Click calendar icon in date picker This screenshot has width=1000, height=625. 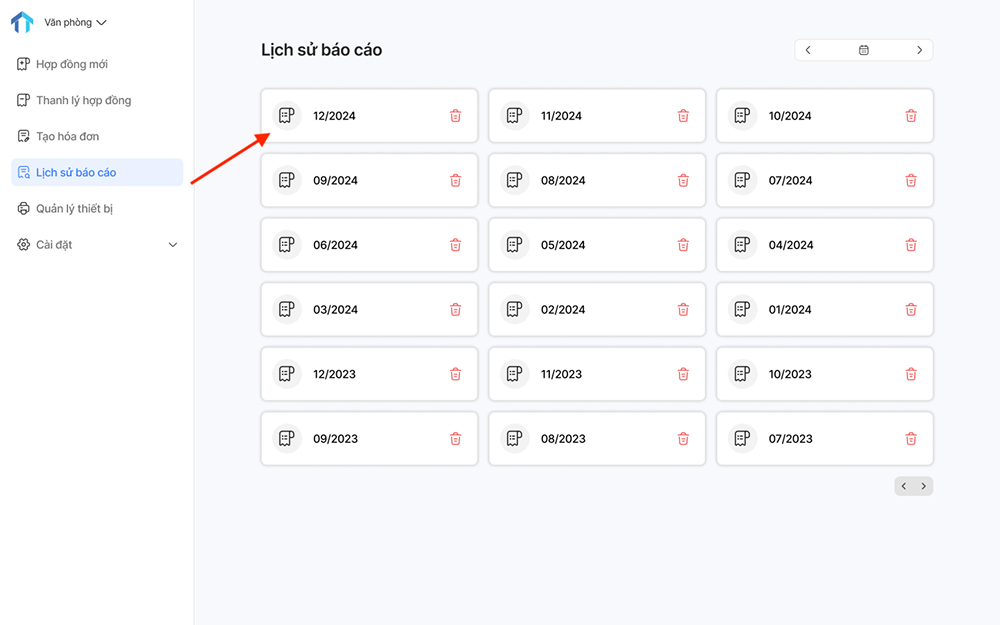pos(864,50)
